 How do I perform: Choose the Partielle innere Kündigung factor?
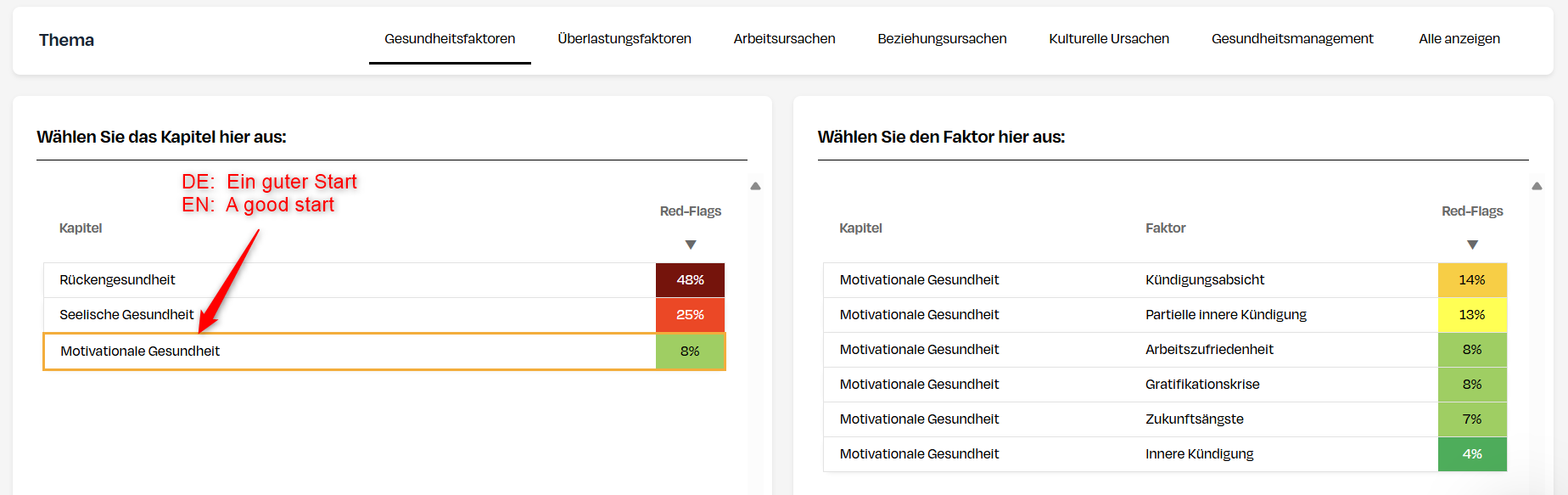(x=1225, y=315)
